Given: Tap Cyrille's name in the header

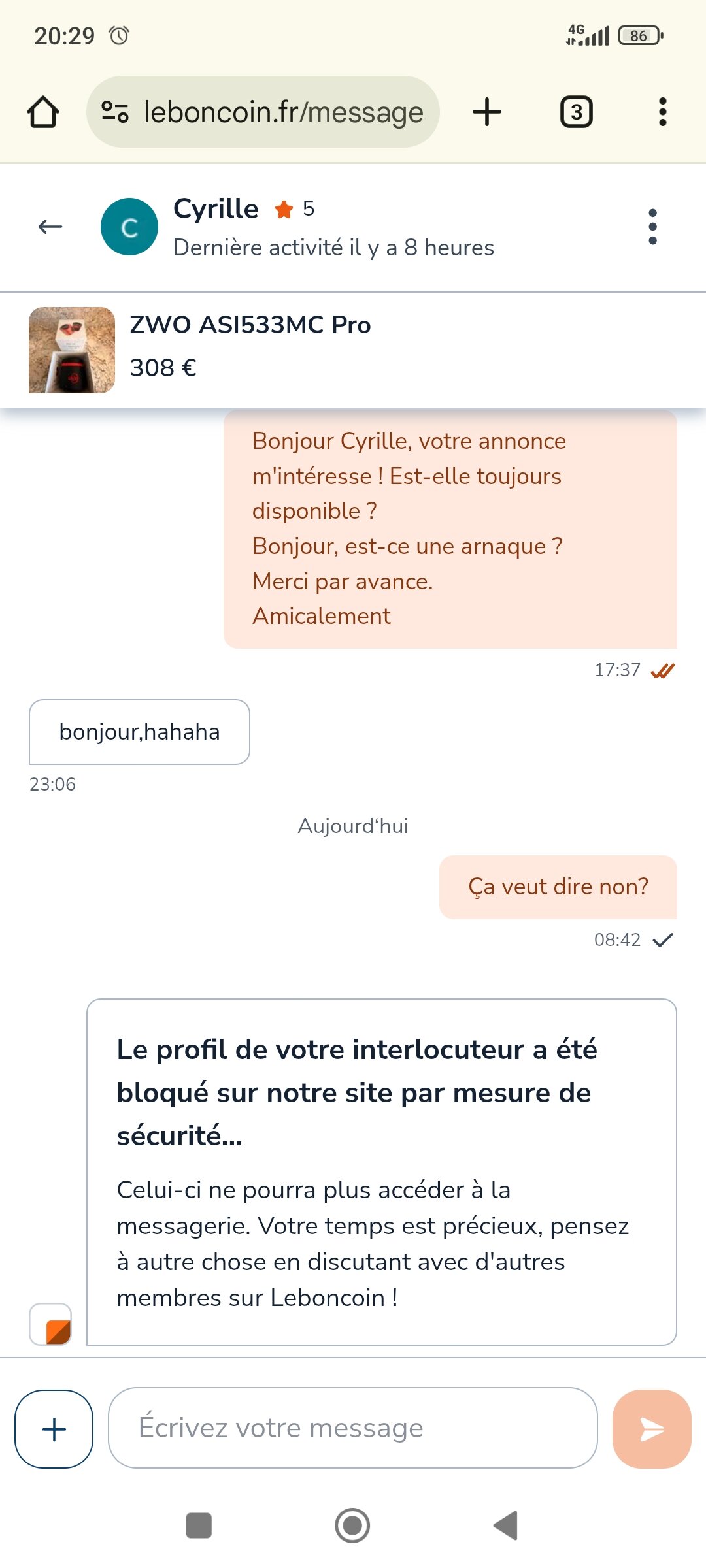Looking at the screenshot, I should pos(216,209).
